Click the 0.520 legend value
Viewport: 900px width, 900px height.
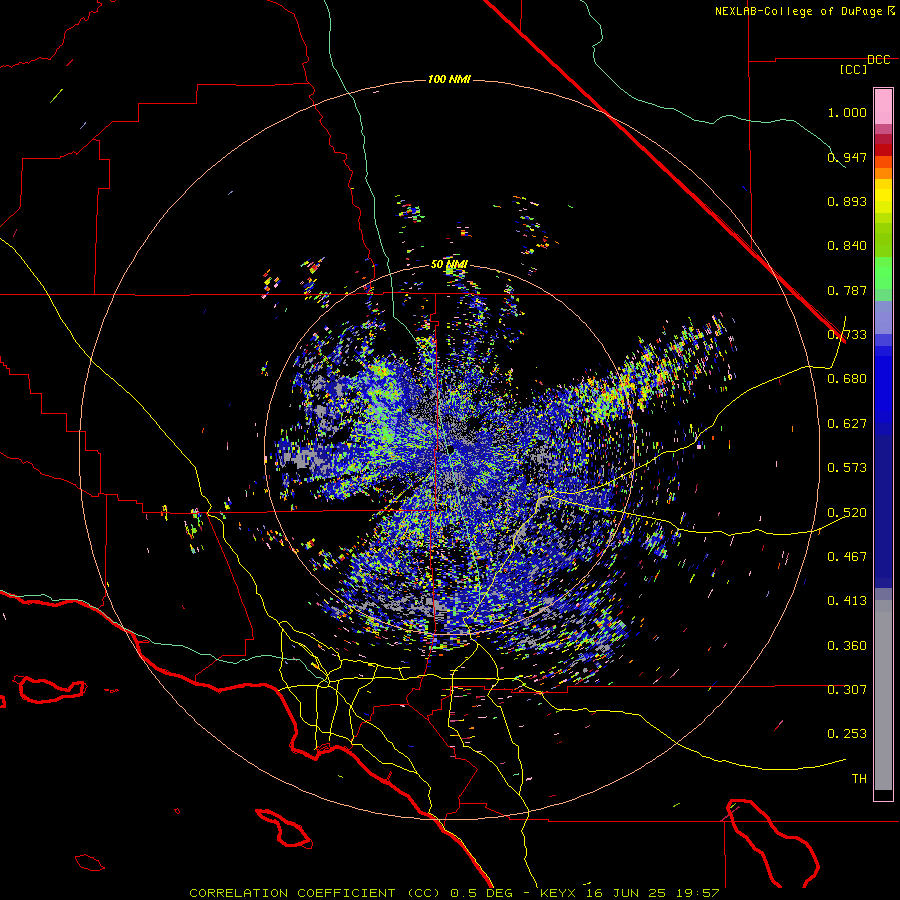(x=847, y=513)
